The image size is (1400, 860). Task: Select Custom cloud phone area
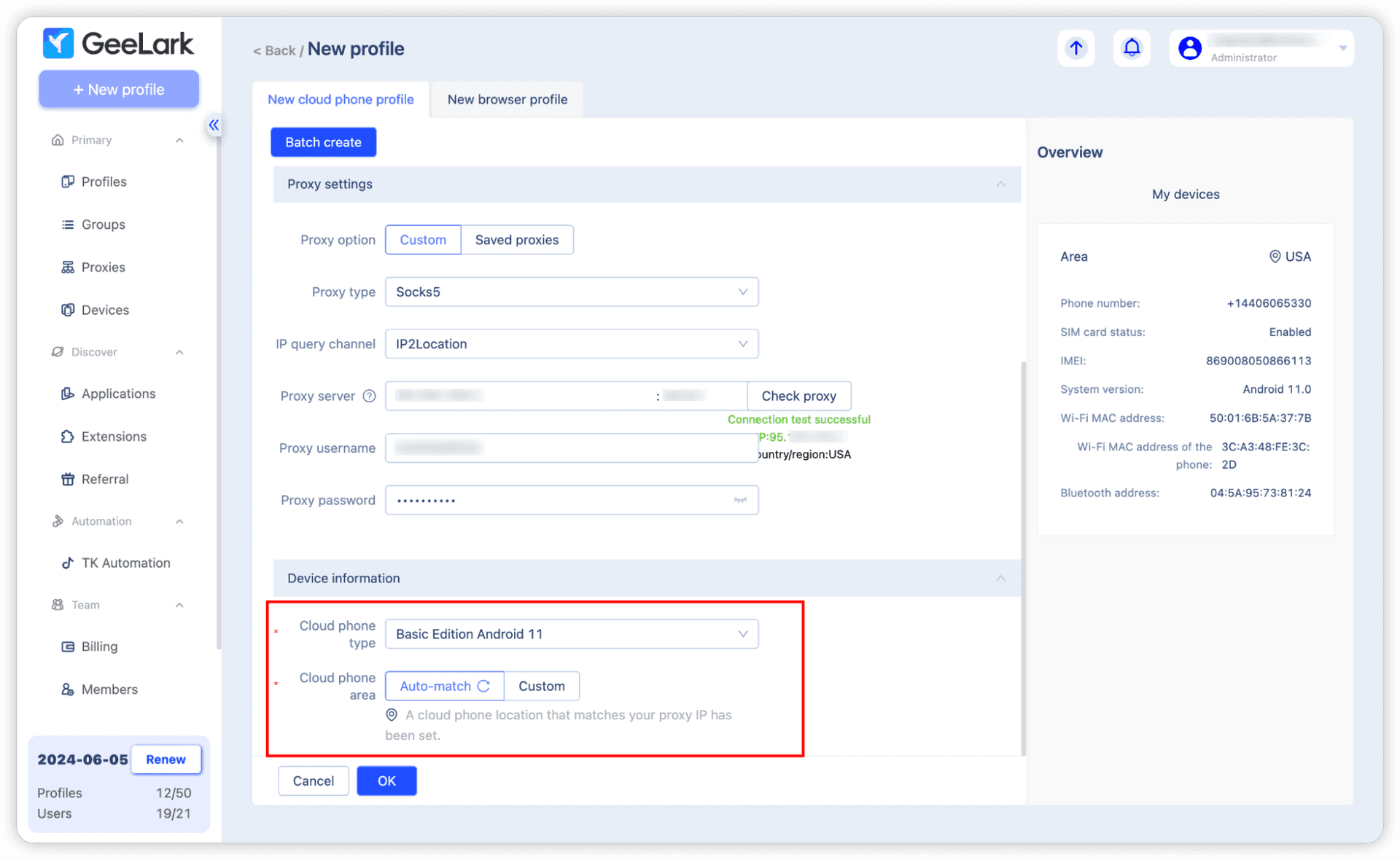tap(541, 686)
